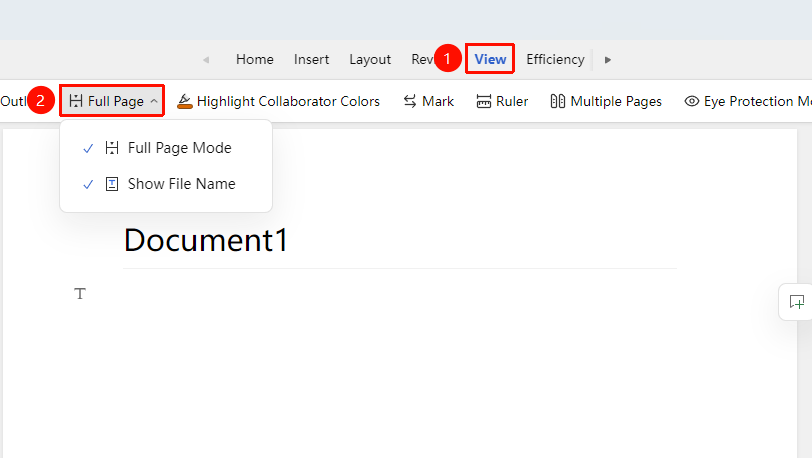Click the Mark button
Image resolution: width=812 pixels, height=458 pixels.
tap(429, 101)
